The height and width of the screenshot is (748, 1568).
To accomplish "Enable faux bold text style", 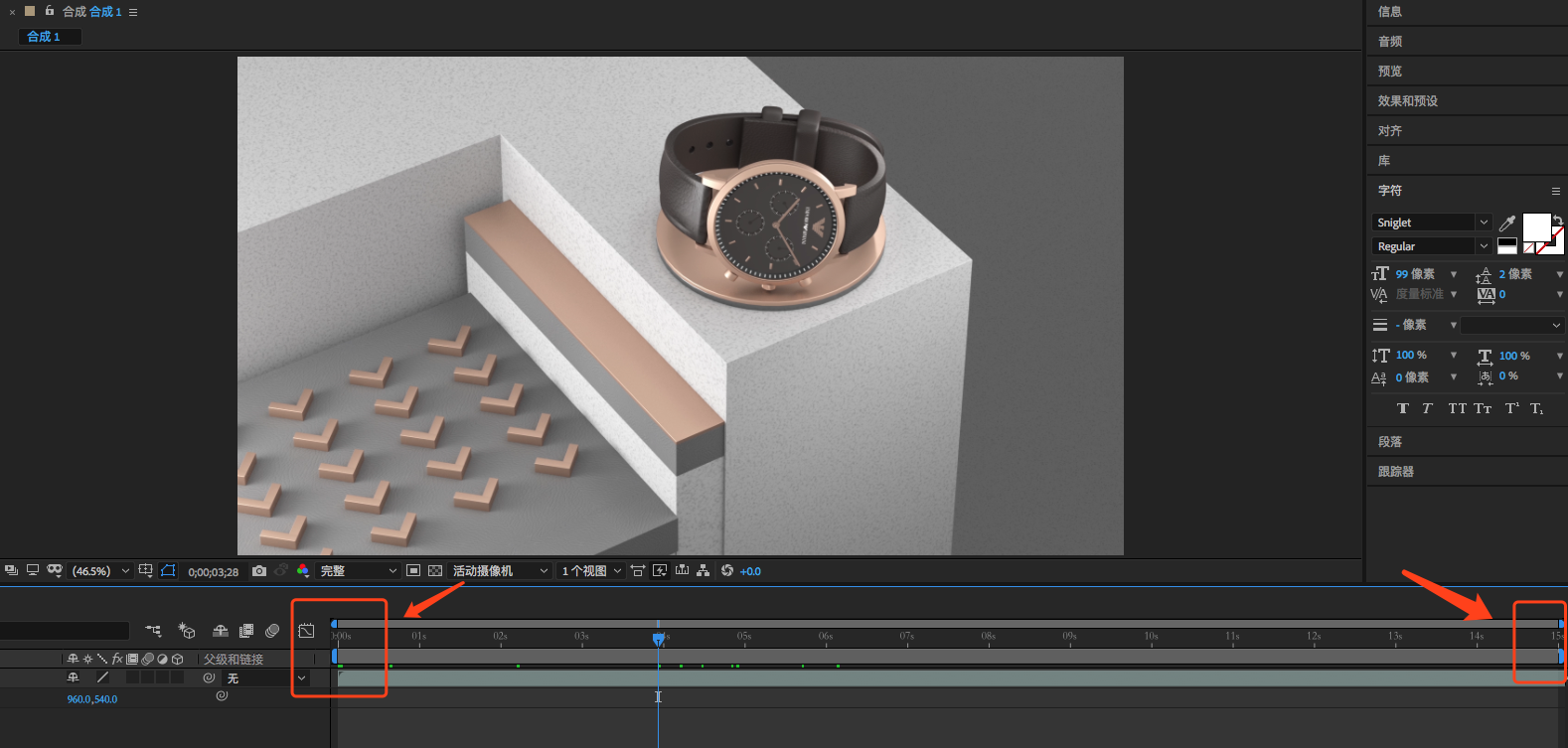I will tap(1402, 408).
